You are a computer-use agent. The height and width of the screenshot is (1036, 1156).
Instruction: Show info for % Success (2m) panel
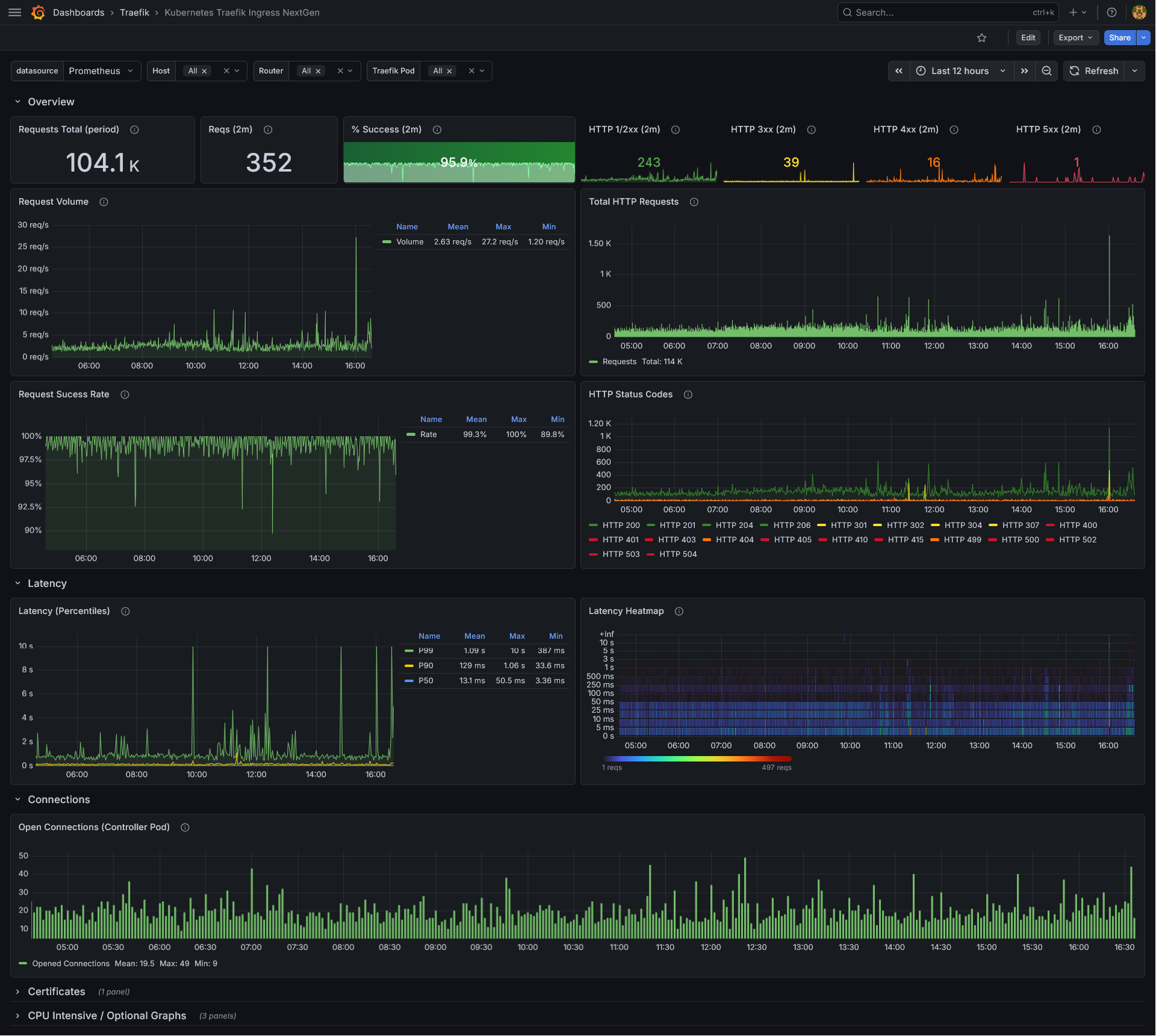click(437, 129)
